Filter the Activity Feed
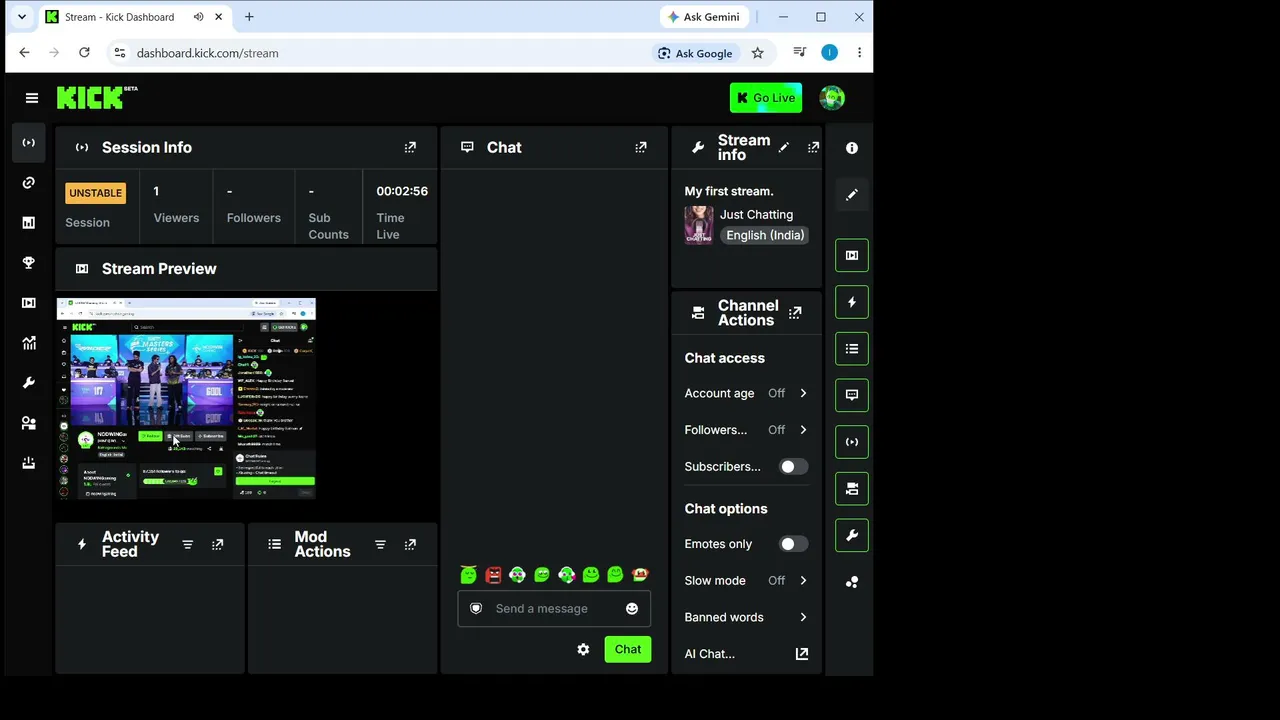Viewport: 1280px width, 720px height. [x=187, y=545]
